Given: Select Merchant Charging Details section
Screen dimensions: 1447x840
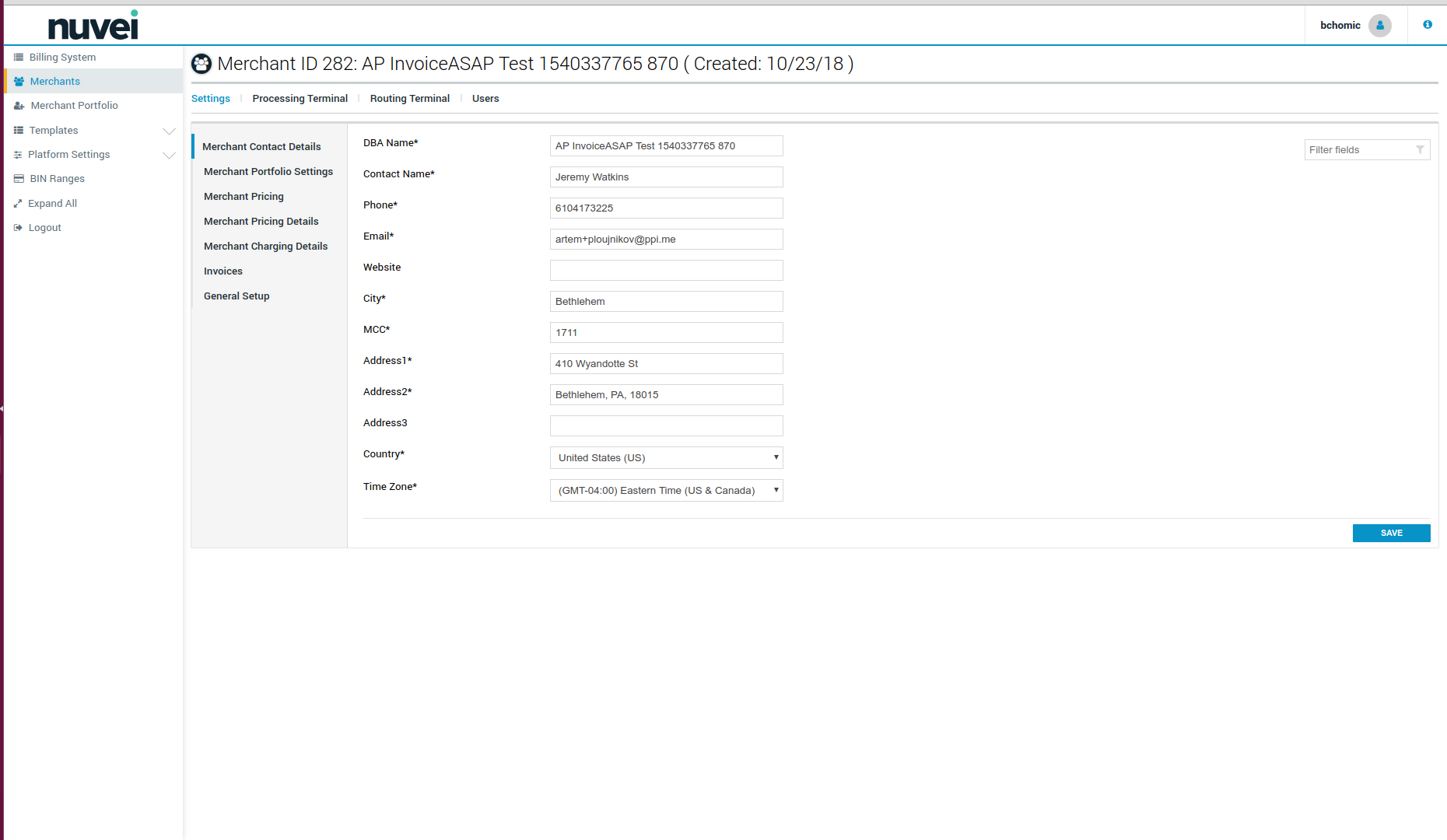Looking at the screenshot, I should (x=266, y=247).
